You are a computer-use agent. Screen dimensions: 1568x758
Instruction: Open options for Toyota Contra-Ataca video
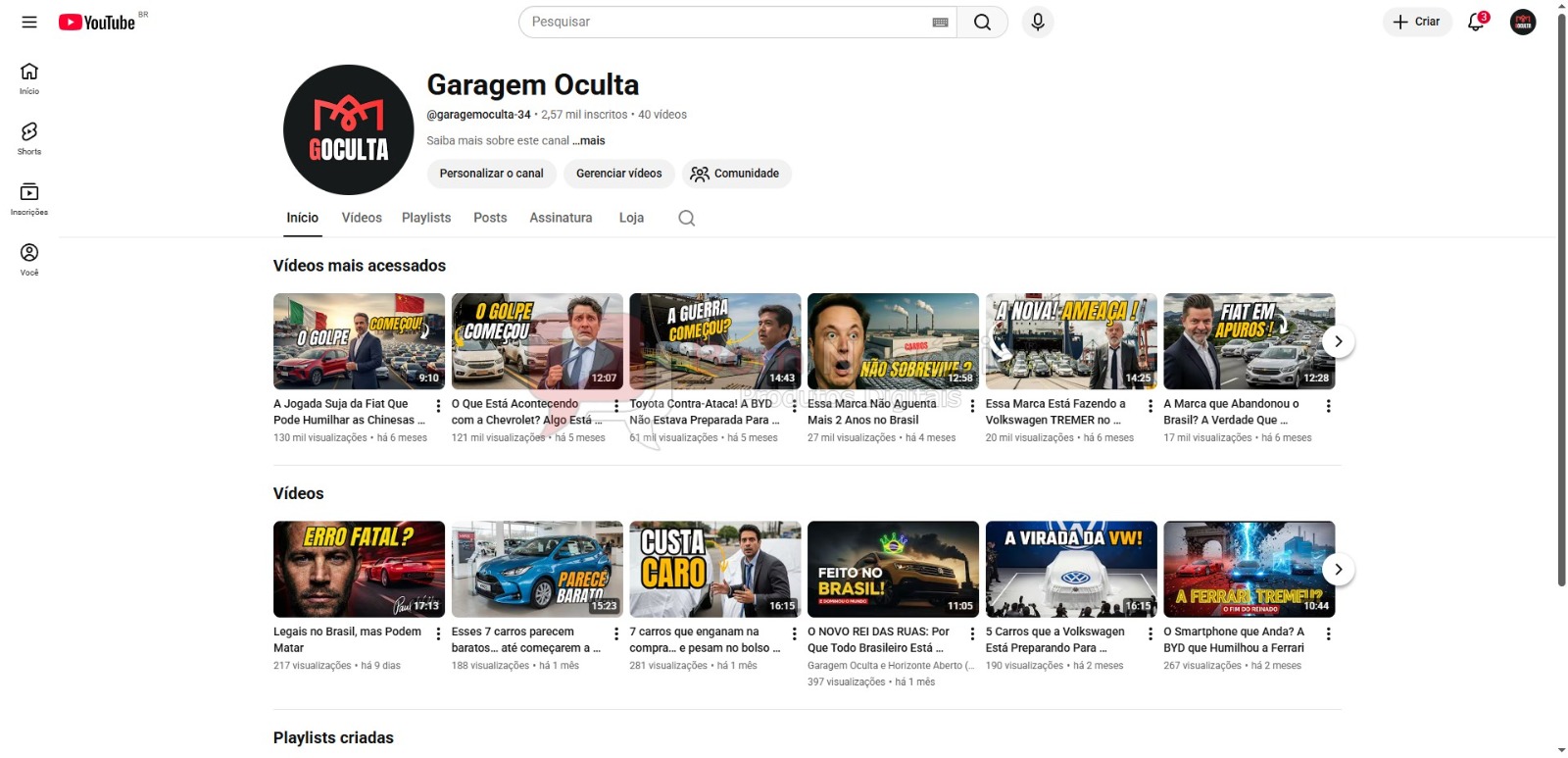click(x=795, y=406)
